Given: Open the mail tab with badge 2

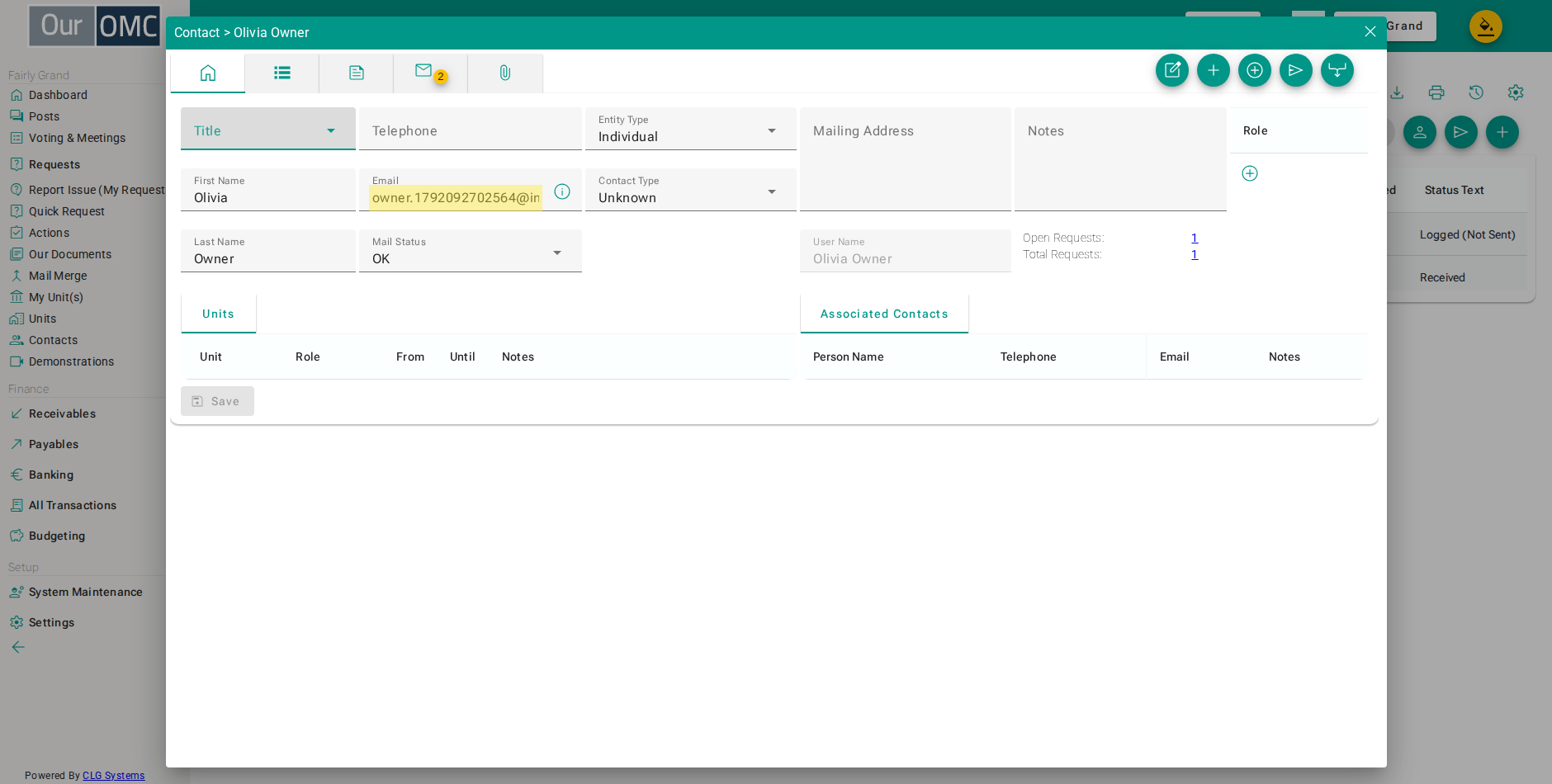Looking at the screenshot, I should (x=430, y=73).
